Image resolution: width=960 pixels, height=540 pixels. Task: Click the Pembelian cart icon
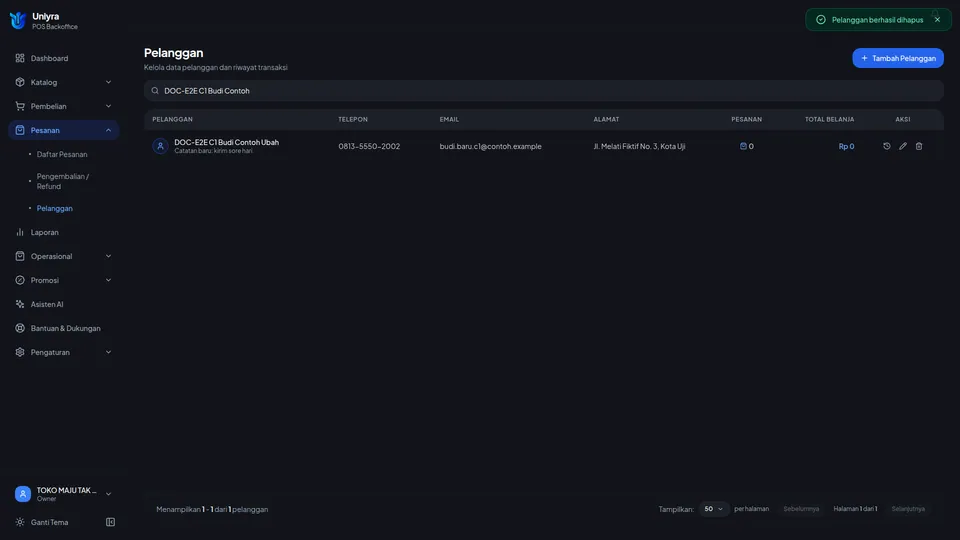20,106
